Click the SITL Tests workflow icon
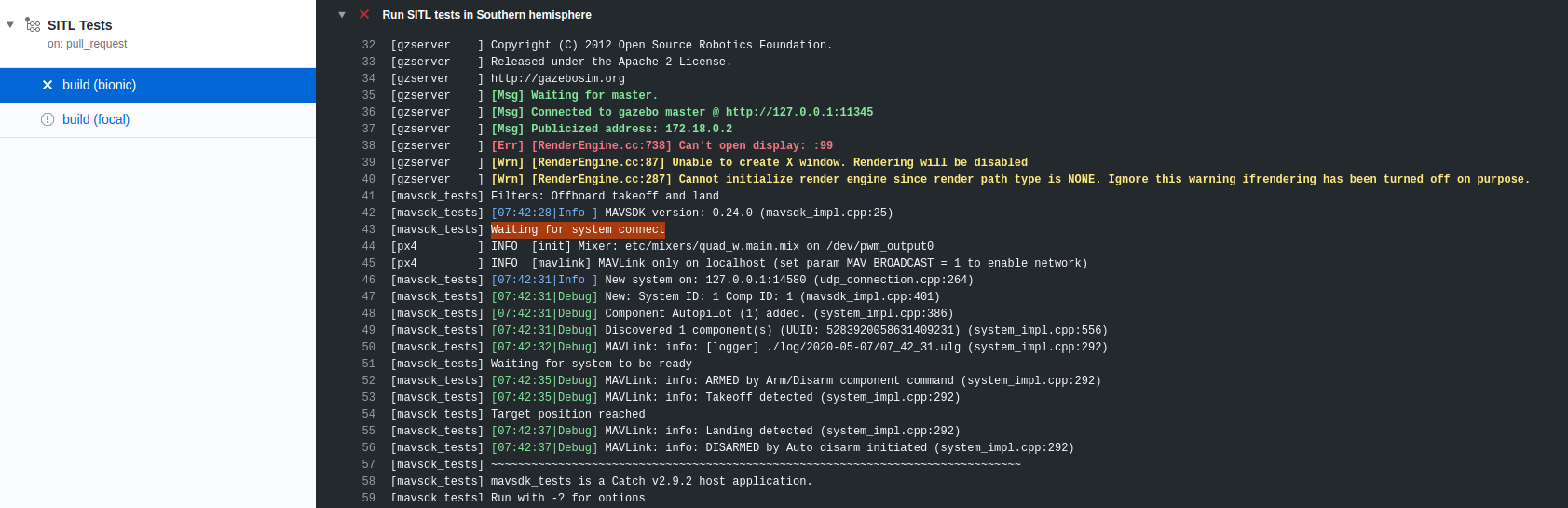The height and width of the screenshot is (508, 1568). [33, 24]
